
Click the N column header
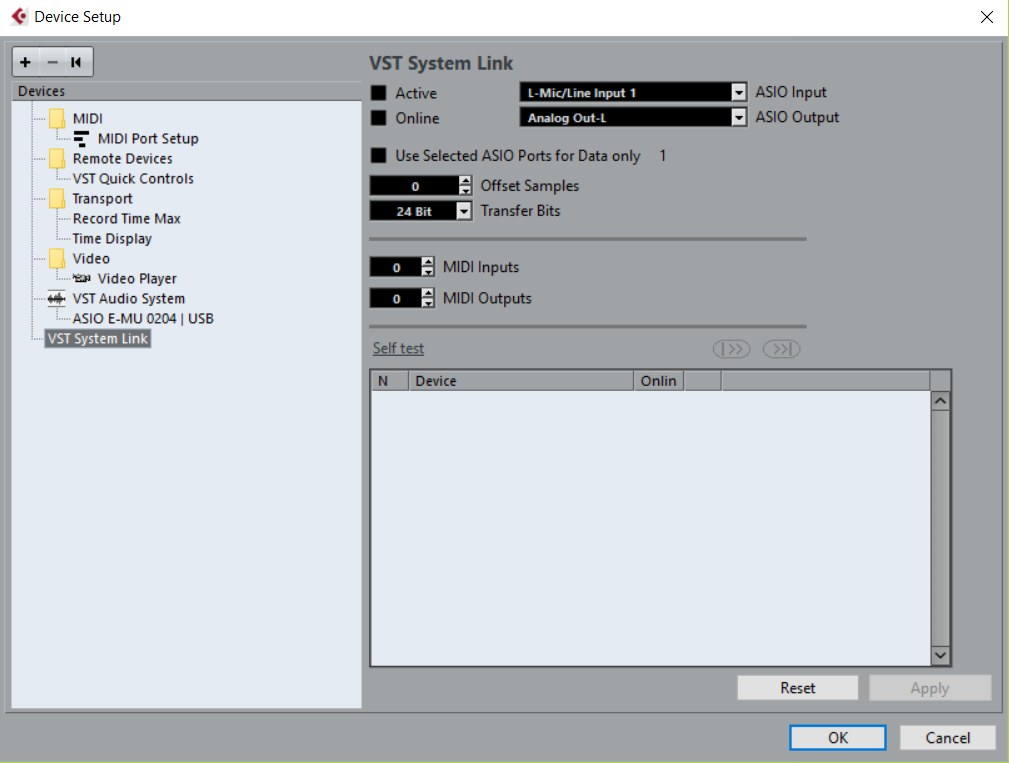(x=390, y=381)
